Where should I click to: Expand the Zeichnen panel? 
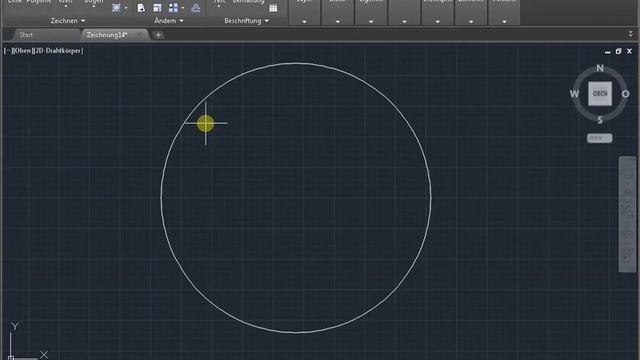[x=68, y=20]
